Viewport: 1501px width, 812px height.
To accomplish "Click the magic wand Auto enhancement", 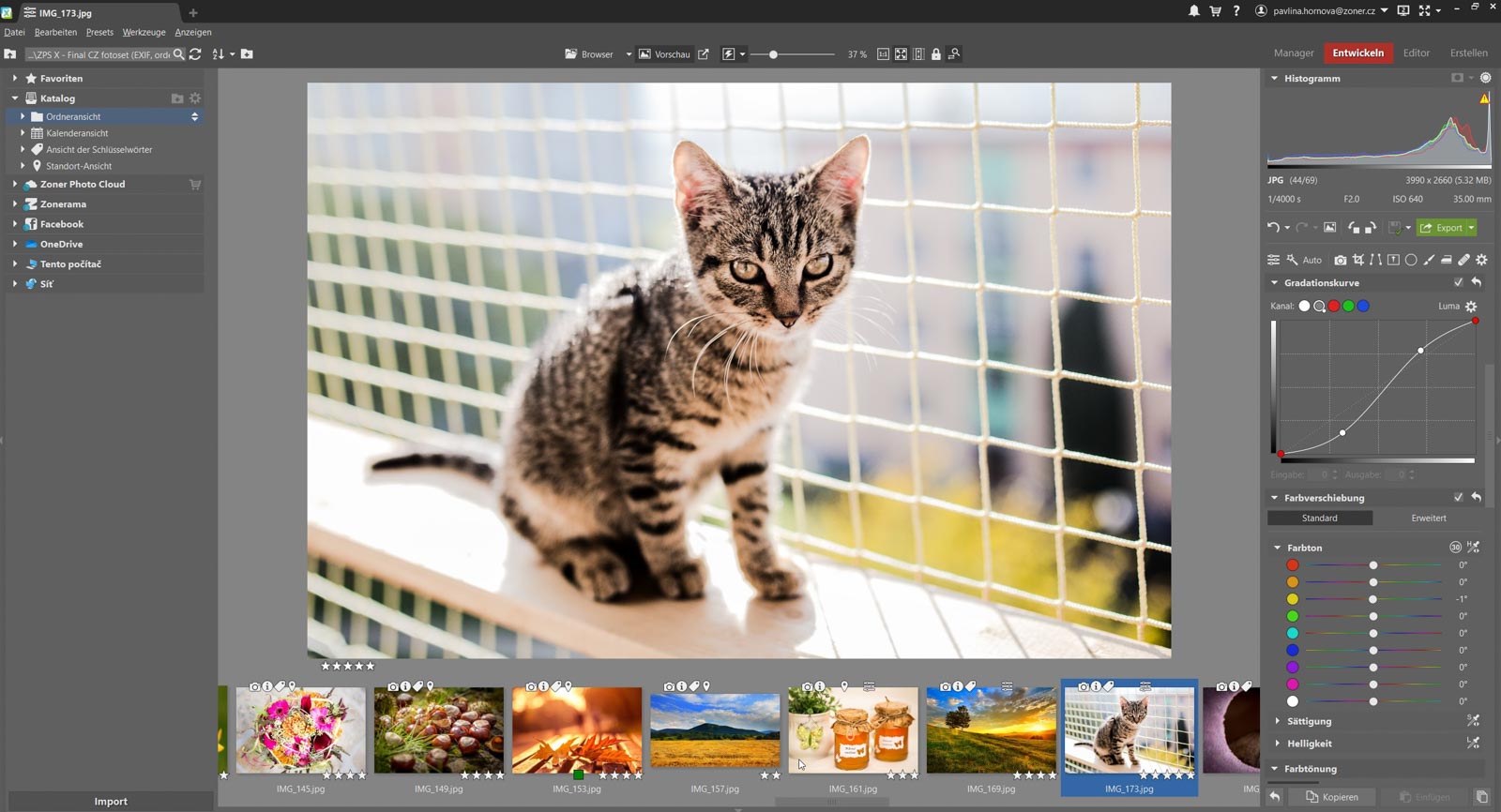I will pos(1304,260).
